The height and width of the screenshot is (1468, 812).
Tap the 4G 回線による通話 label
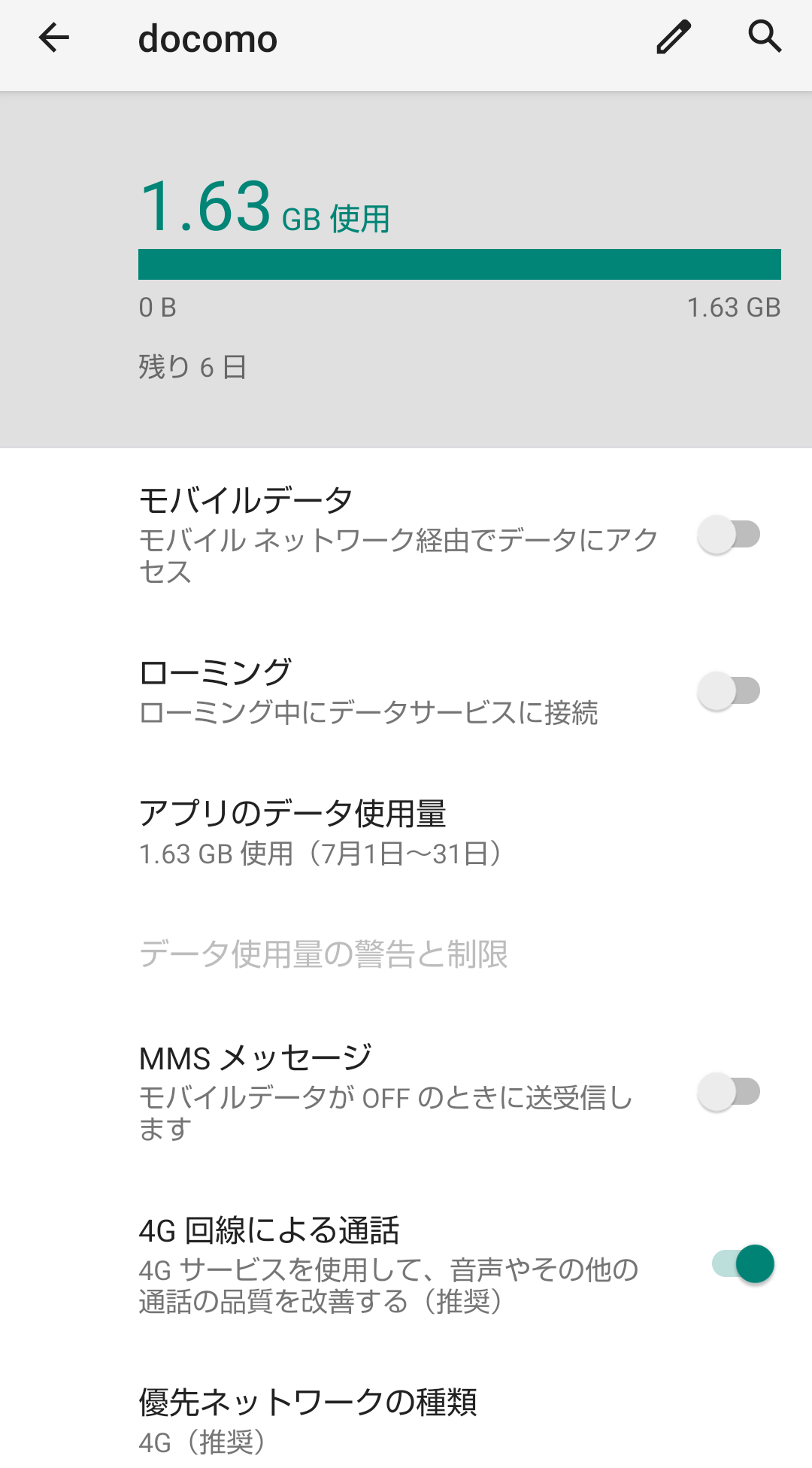coord(269,1231)
